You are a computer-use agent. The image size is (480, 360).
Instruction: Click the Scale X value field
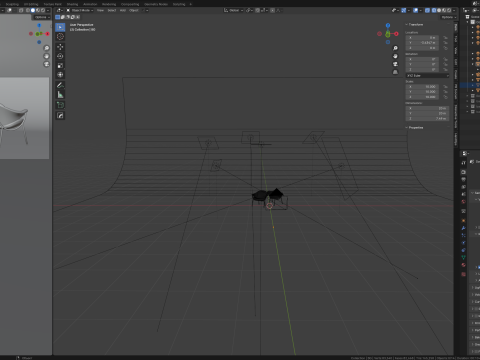pos(422,87)
